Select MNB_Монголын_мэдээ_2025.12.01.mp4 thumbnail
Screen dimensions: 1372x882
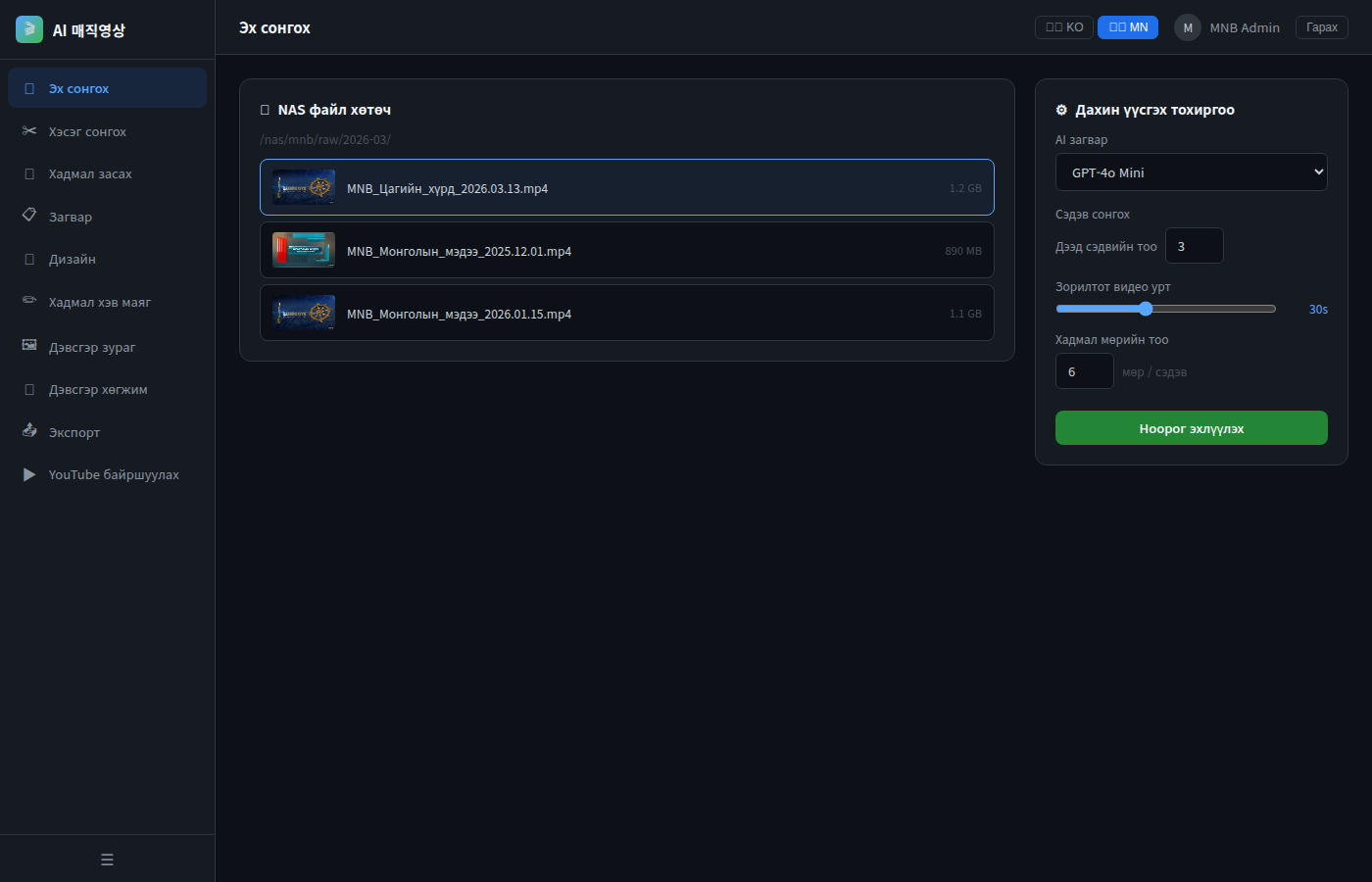[304, 250]
